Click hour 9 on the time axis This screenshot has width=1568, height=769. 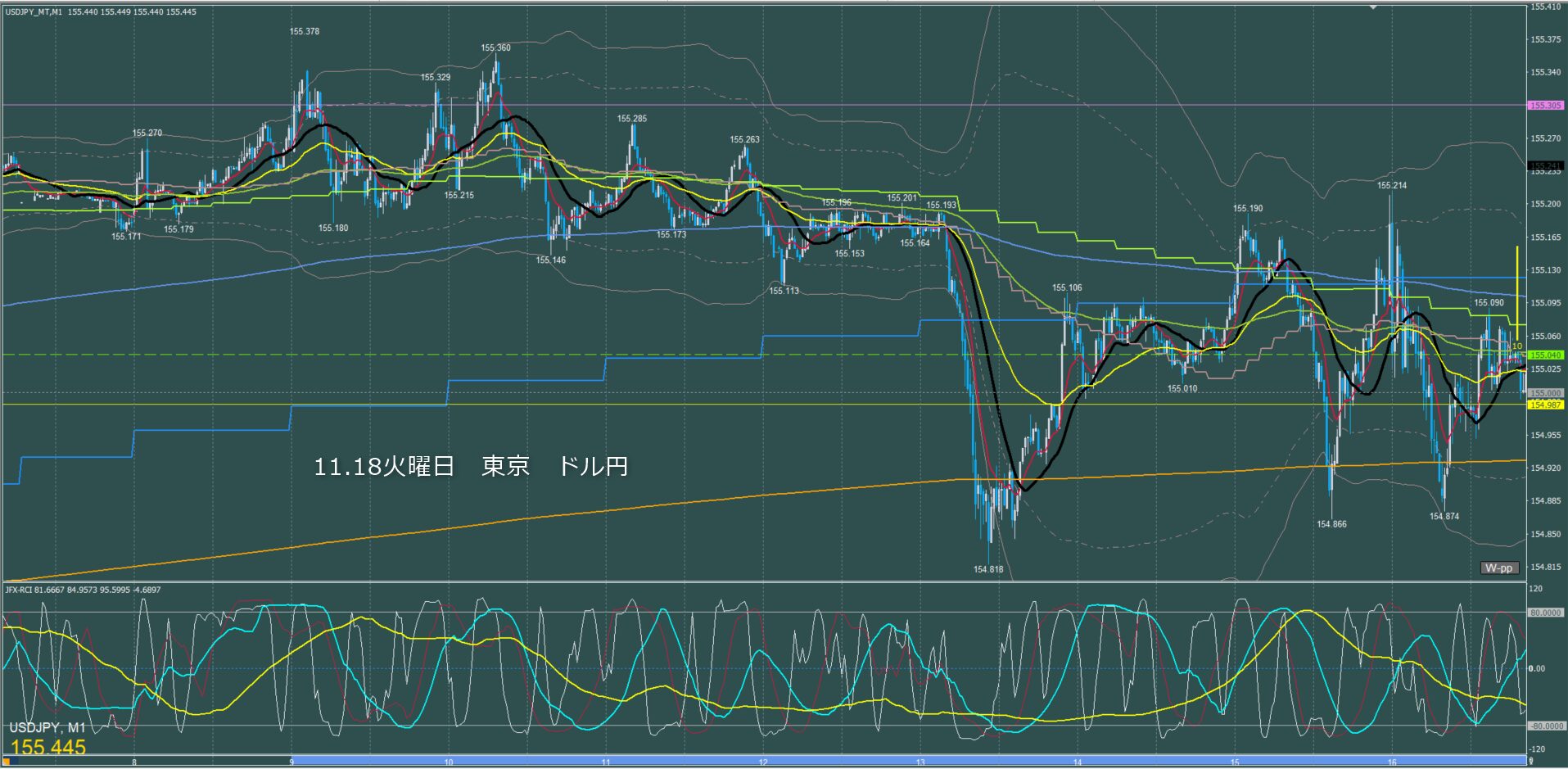(291, 762)
